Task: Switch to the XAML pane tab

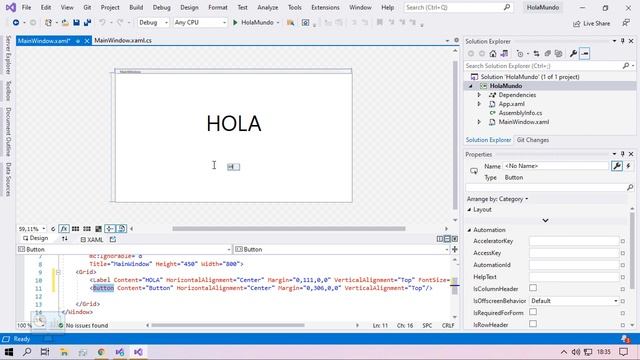Action: pyautogui.click(x=92, y=240)
